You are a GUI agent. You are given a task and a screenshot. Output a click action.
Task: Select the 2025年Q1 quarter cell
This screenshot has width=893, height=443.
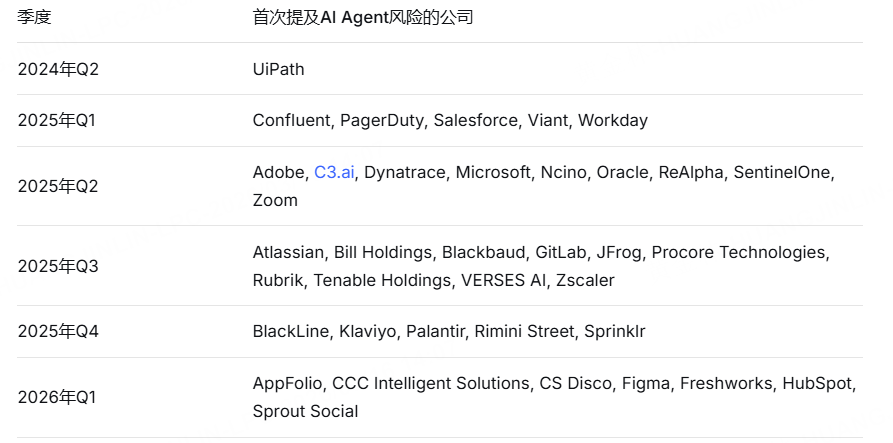pos(59,121)
